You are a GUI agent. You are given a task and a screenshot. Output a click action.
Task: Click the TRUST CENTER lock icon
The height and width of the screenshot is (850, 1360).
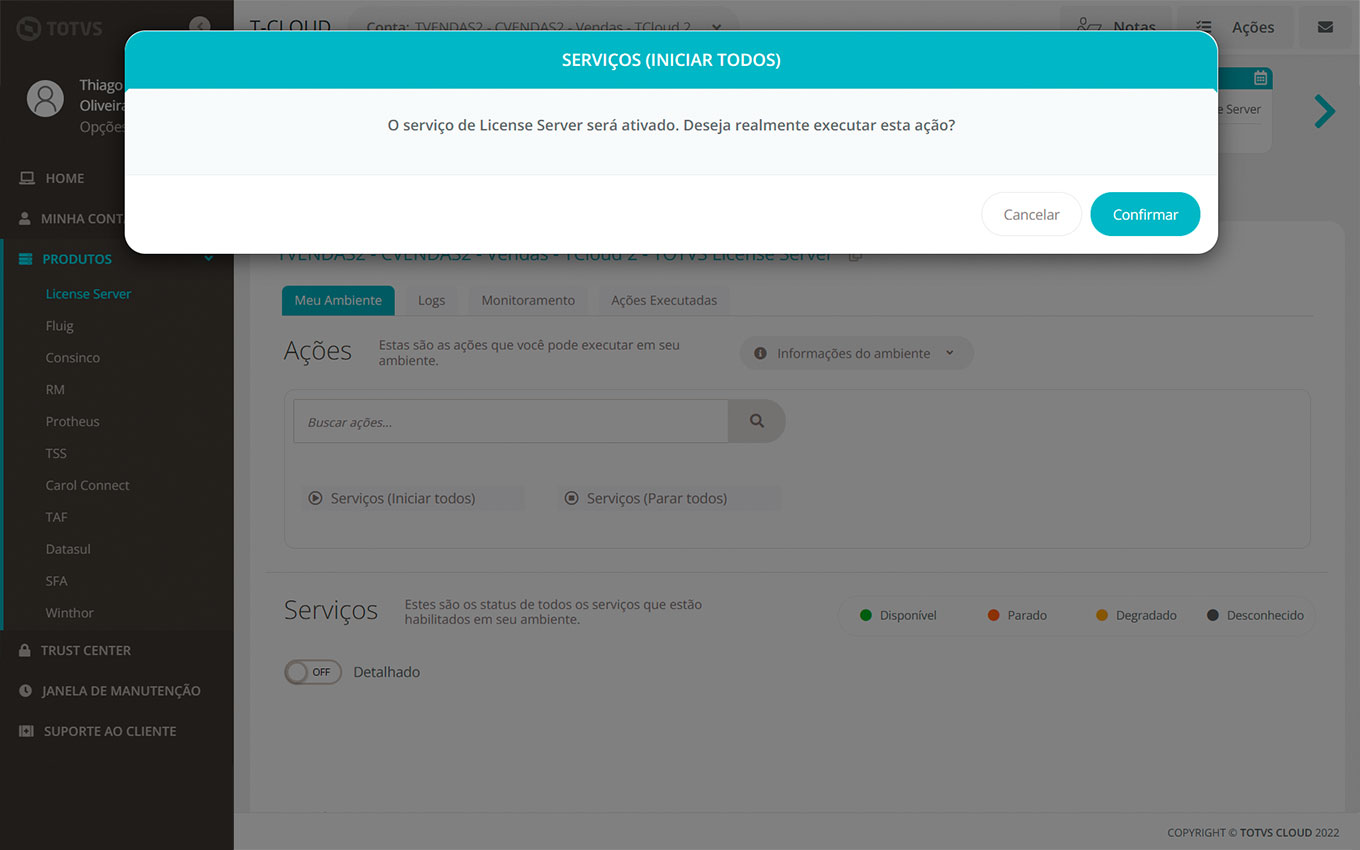(25, 650)
